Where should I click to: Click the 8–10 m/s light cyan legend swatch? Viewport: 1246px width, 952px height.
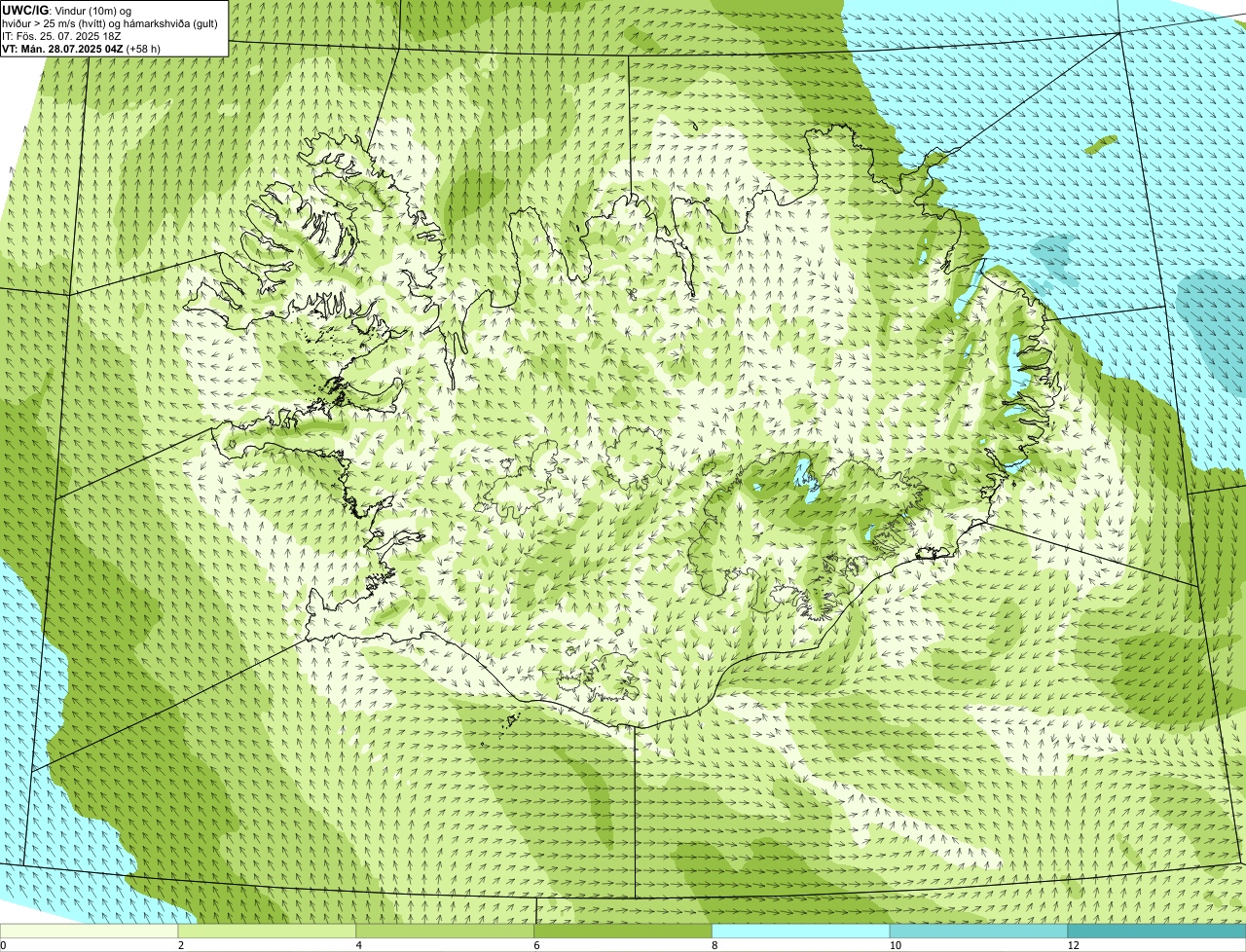click(801, 932)
